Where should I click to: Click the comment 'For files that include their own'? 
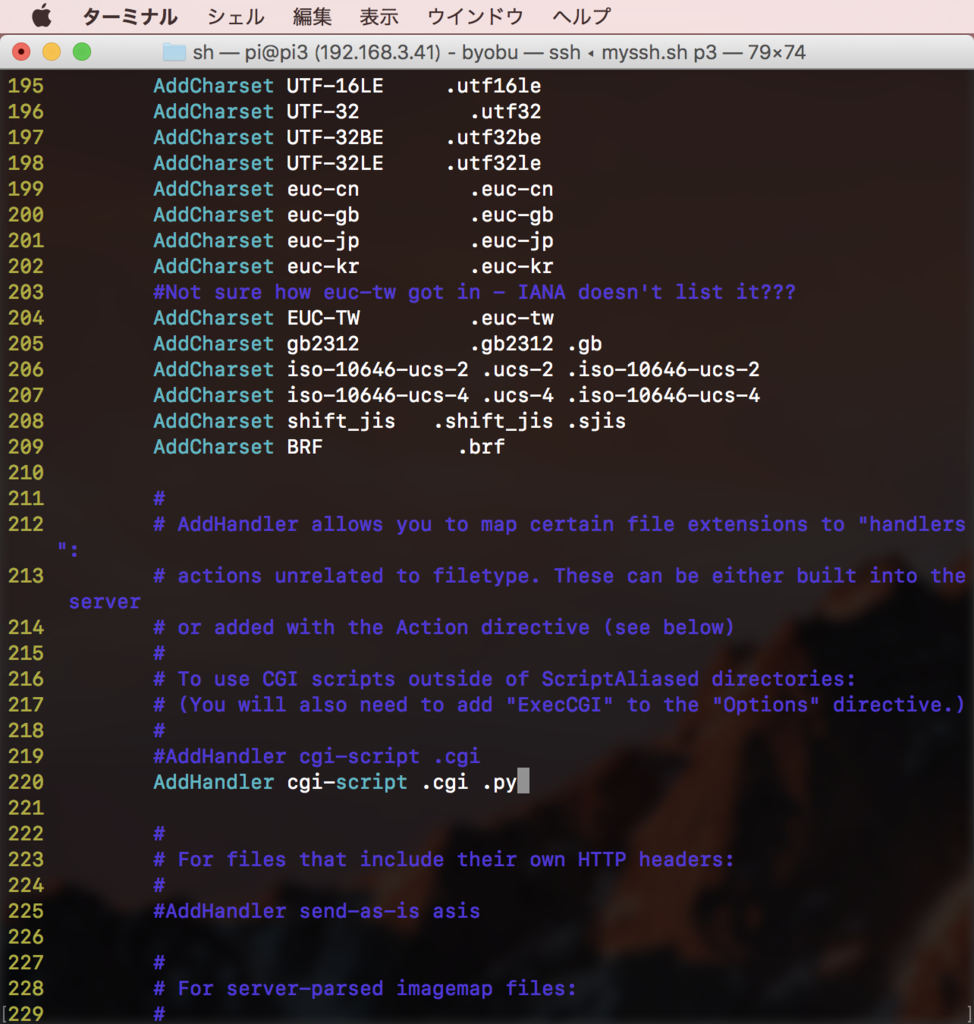(444, 859)
